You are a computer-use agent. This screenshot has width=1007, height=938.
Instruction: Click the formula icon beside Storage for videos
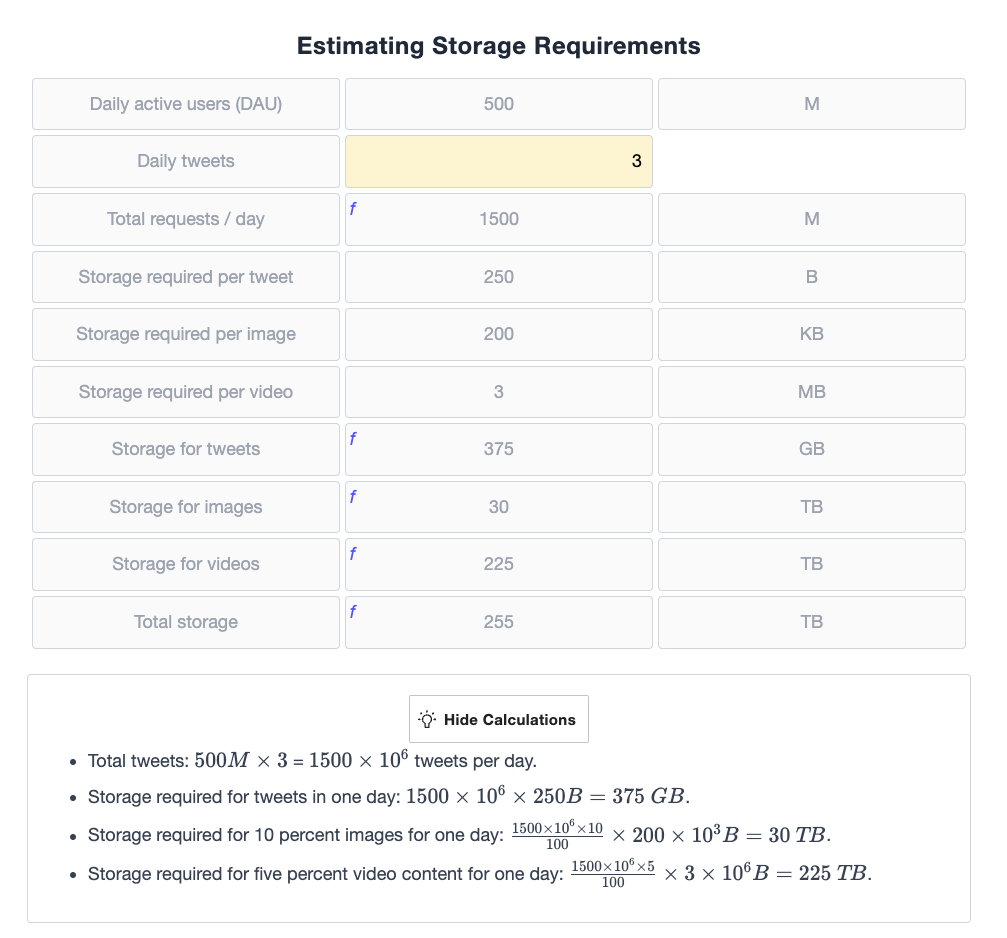point(353,553)
